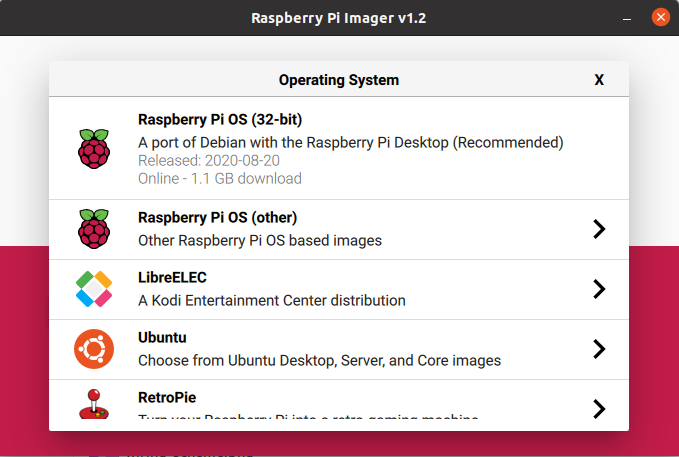Click the LibreELEC colorful diamond logo
Image resolution: width=679 pixels, height=457 pixels.
tap(94, 289)
